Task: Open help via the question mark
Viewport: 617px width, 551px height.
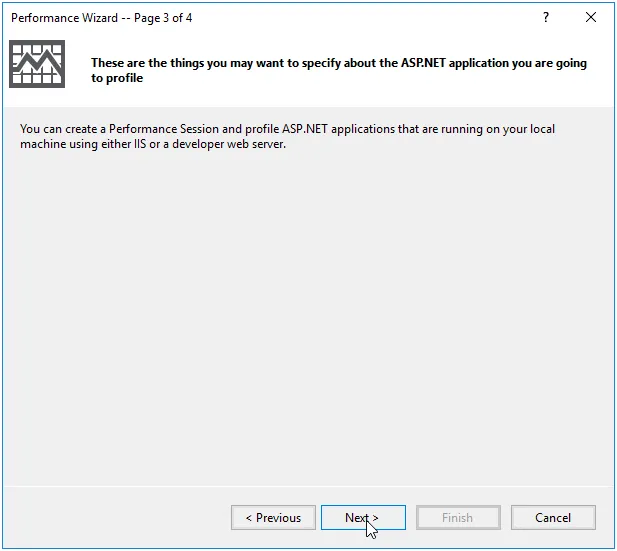Action: pyautogui.click(x=546, y=17)
